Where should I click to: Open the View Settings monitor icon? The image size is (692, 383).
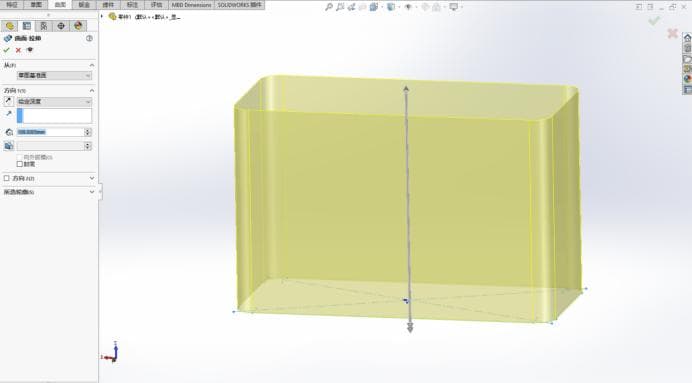(453, 7)
